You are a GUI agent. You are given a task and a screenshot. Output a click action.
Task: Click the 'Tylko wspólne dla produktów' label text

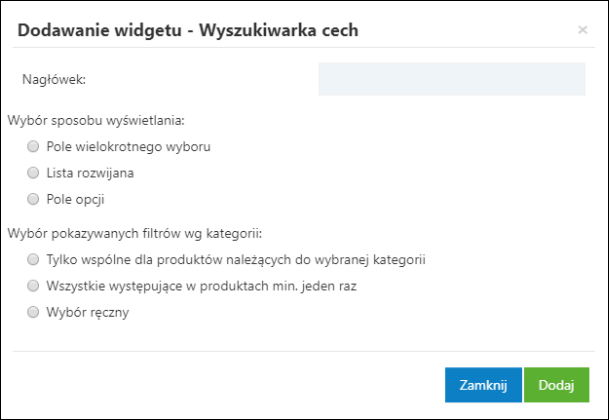[236, 259]
